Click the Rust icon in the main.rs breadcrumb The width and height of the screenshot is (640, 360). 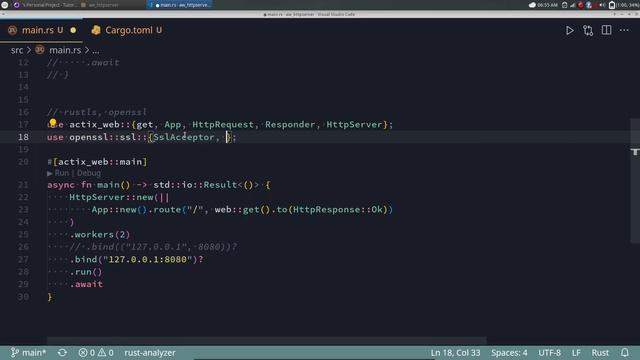(40, 50)
